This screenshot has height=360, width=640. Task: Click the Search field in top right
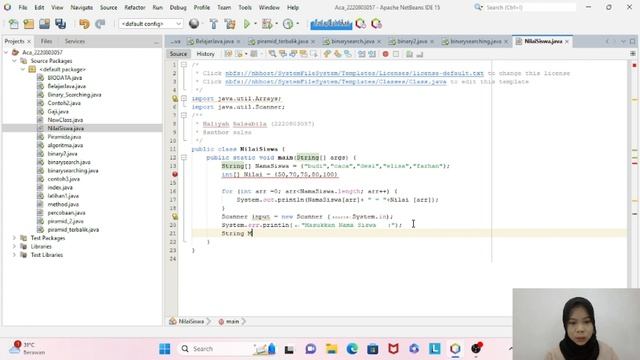pyautogui.click(x=530, y=7)
